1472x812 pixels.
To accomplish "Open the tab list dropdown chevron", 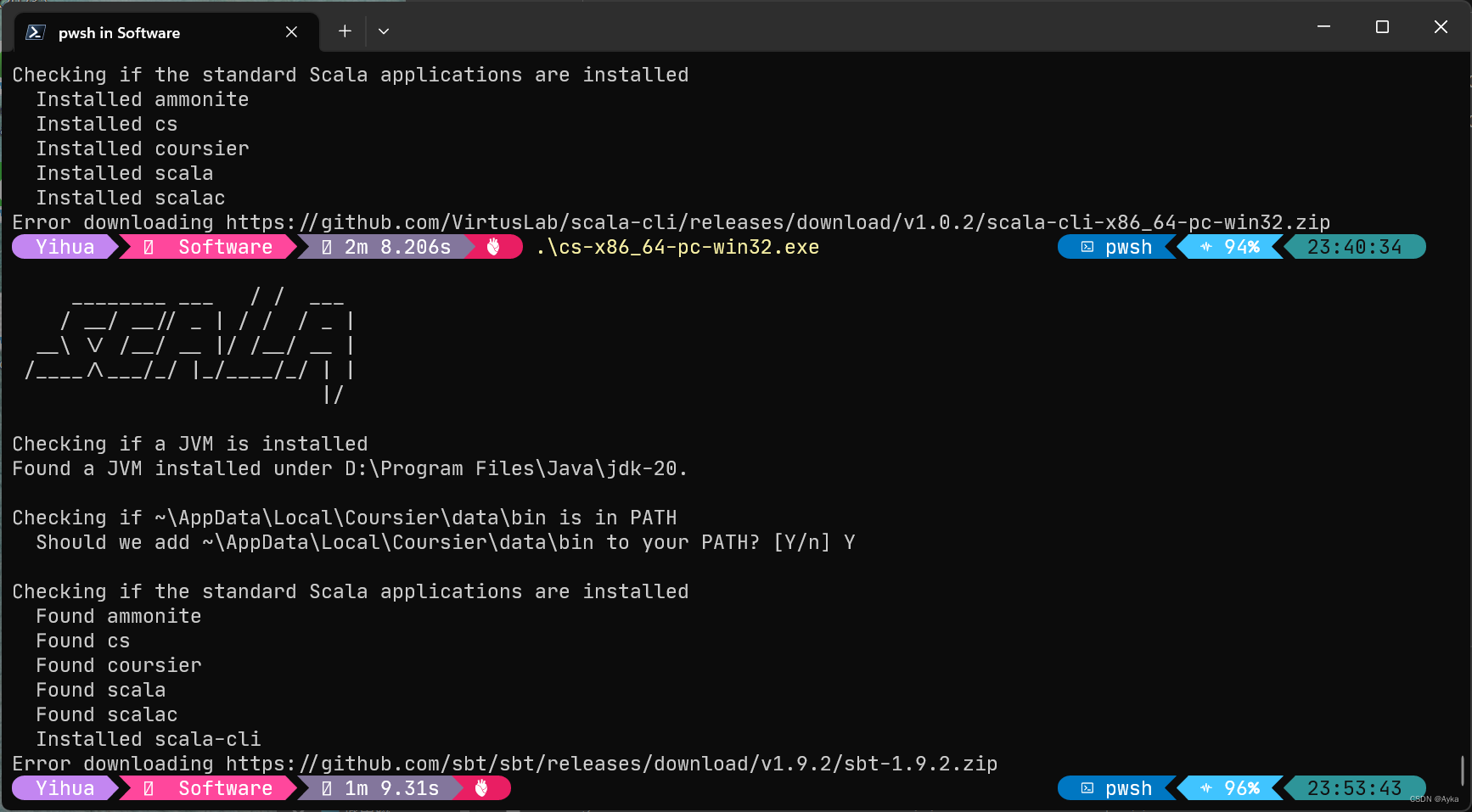I will (x=384, y=31).
